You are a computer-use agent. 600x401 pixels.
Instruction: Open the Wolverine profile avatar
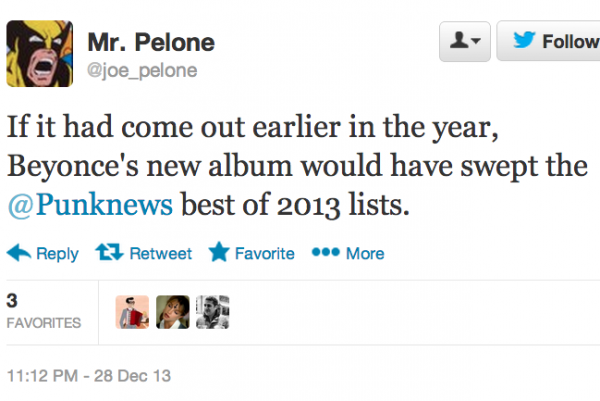tap(41, 52)
